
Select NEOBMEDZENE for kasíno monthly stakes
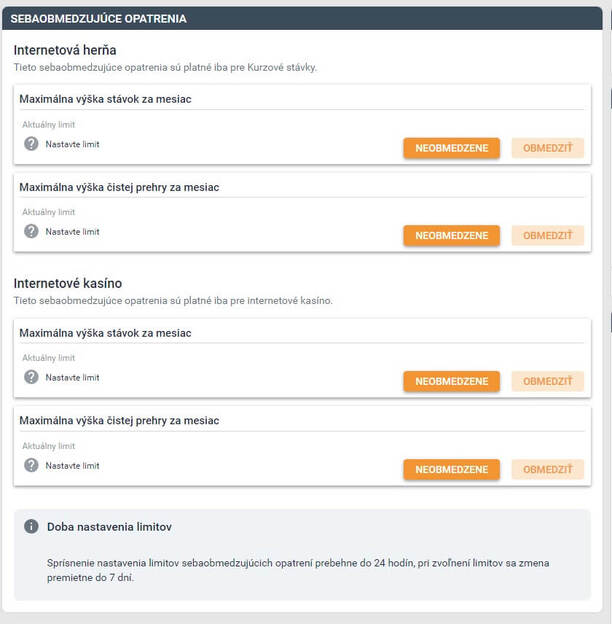tap(452, 381)
